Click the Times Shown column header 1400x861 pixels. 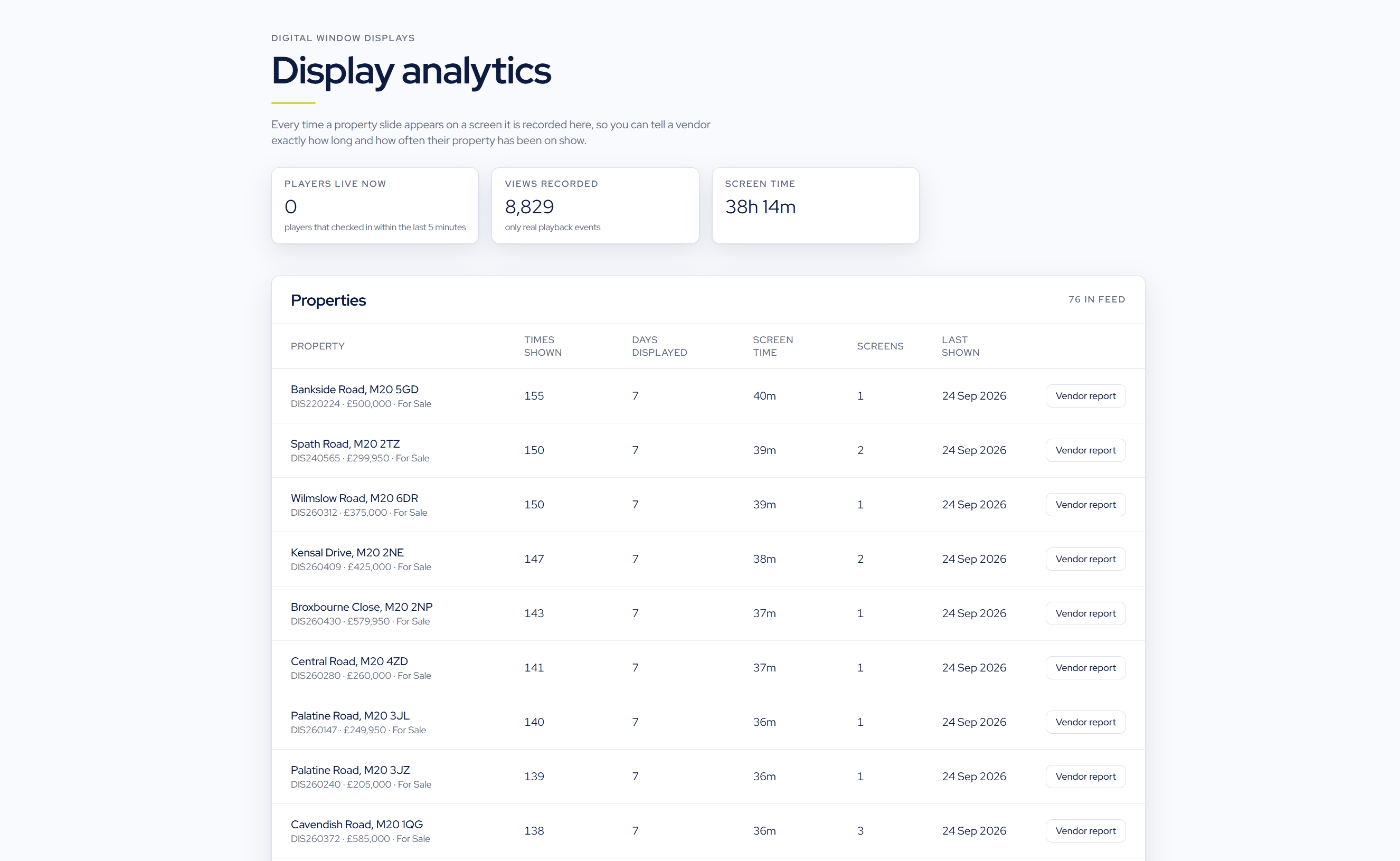point(543,346)
